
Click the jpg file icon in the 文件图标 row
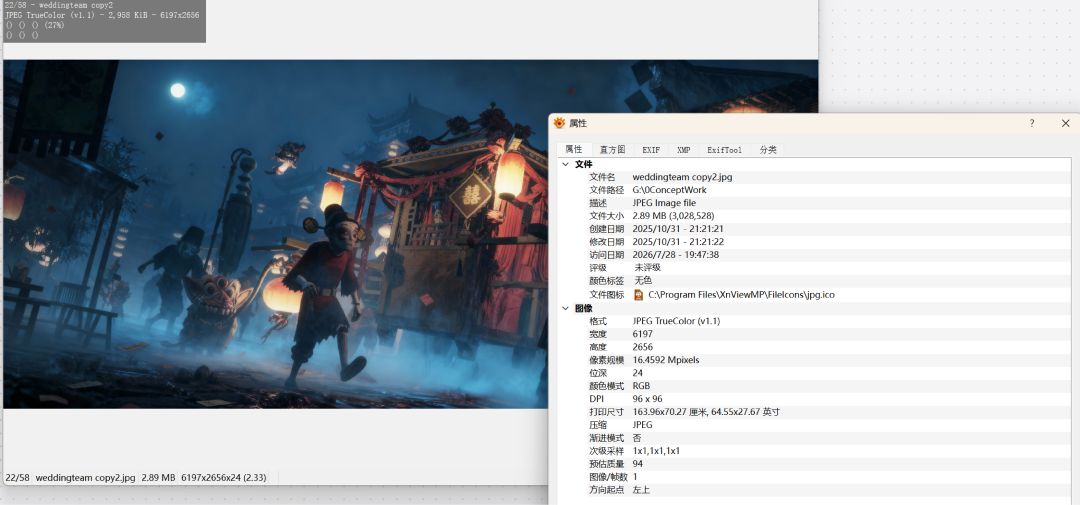coord(638,294)
